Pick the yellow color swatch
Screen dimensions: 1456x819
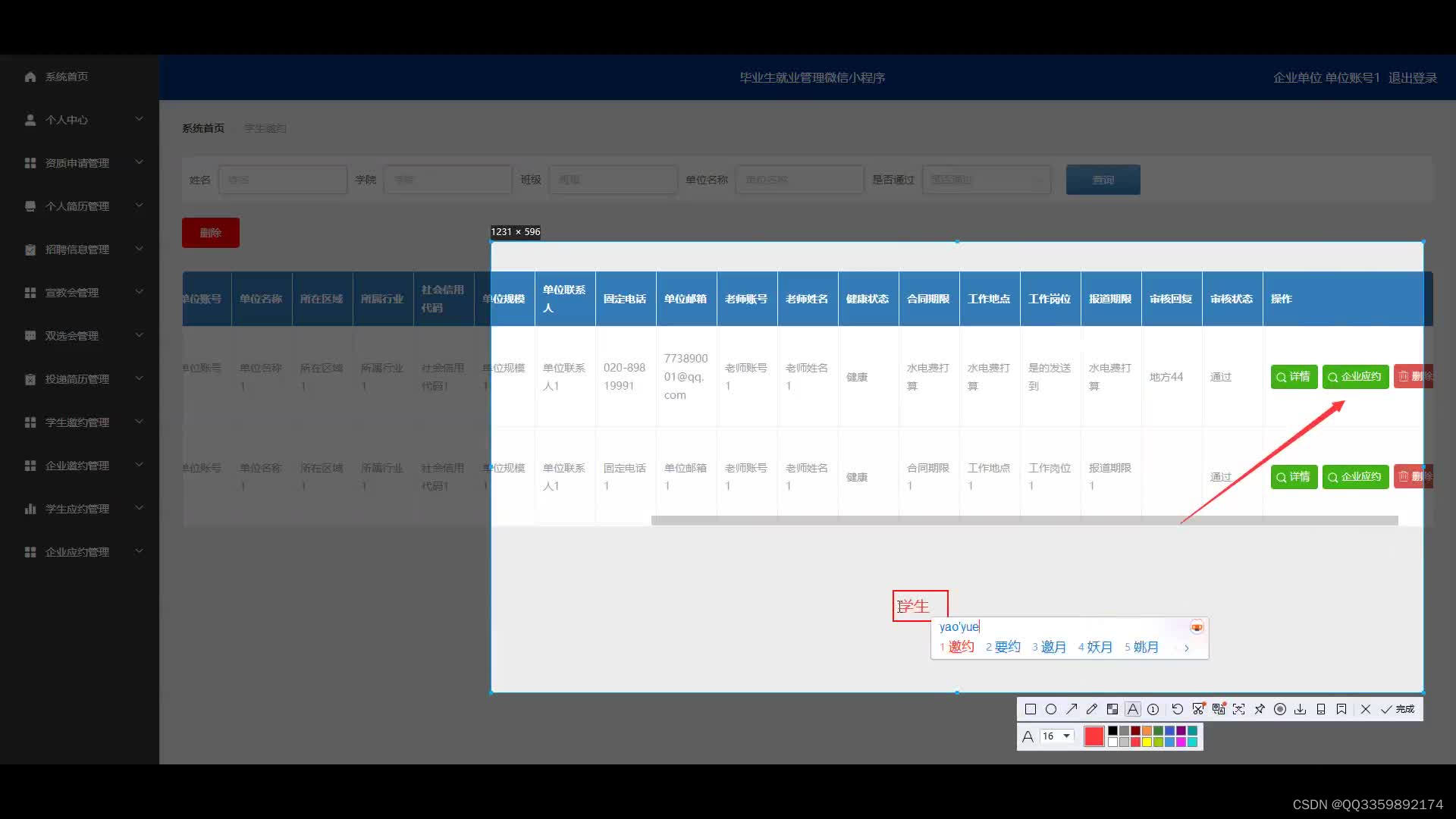(x=1147, y=742)
